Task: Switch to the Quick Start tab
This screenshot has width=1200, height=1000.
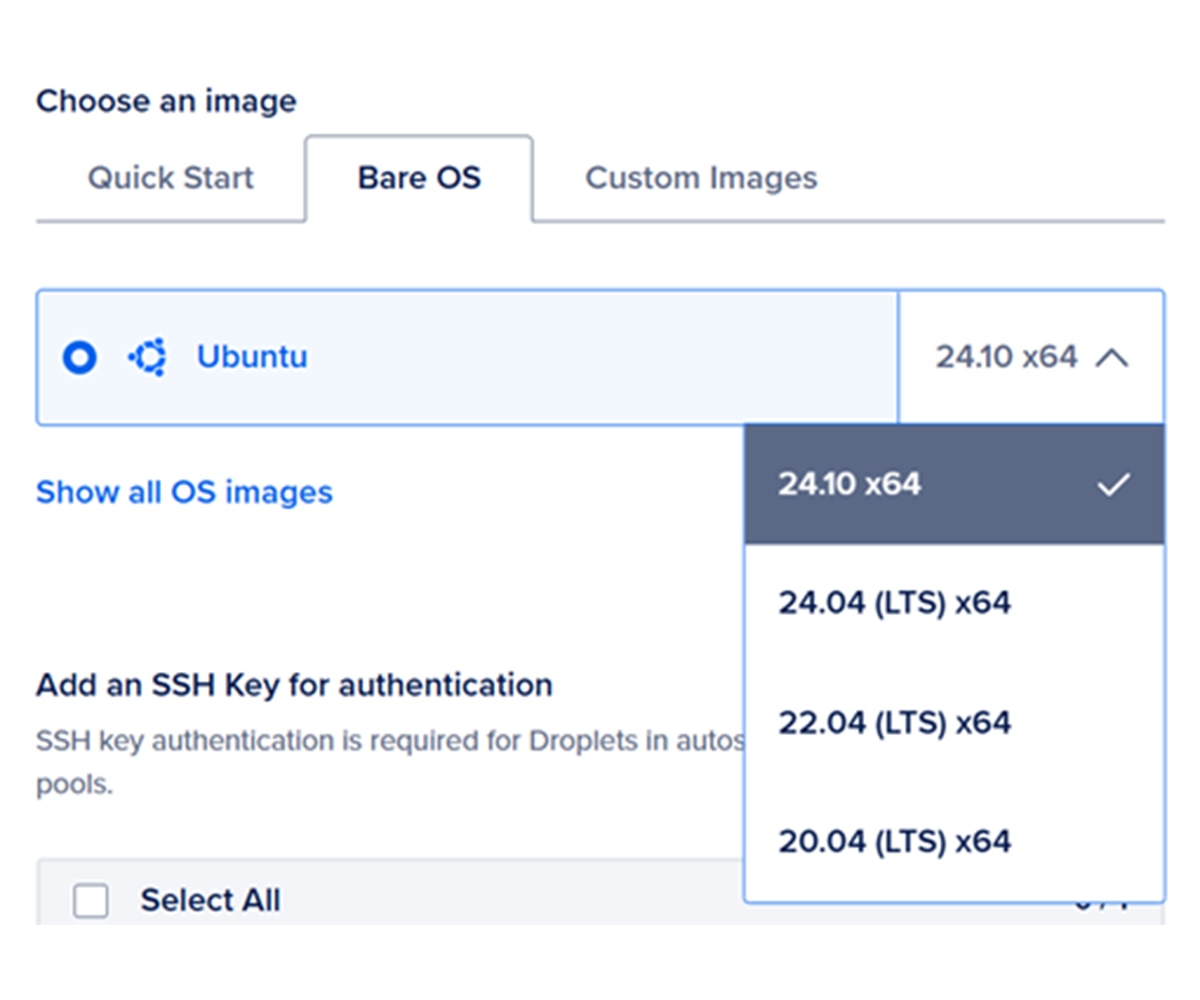Action: [x=170, y=178]
